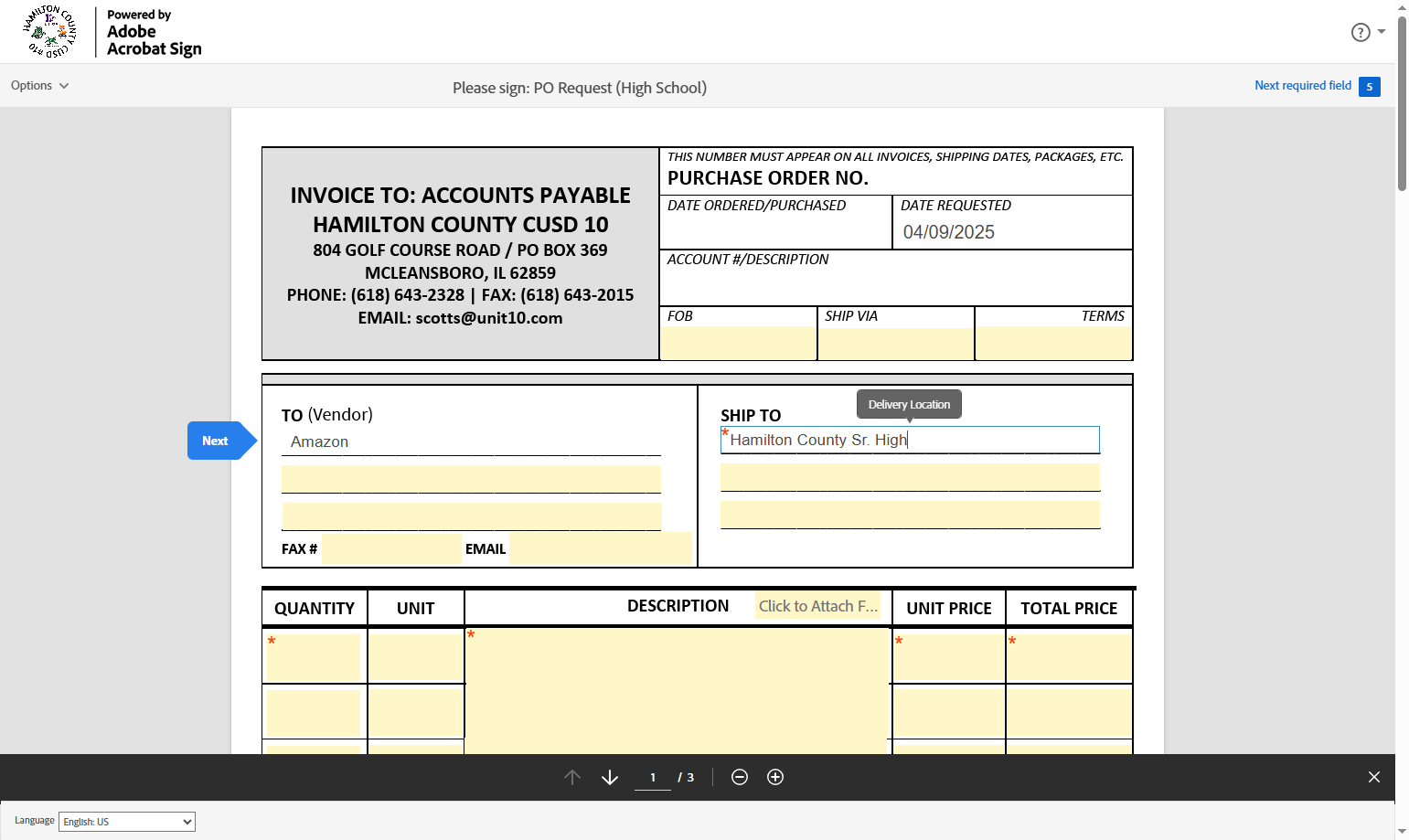Viewport: 1409px width, 840px height.
Task: Click the Terms input field
Action: [x=1054, y=343]
